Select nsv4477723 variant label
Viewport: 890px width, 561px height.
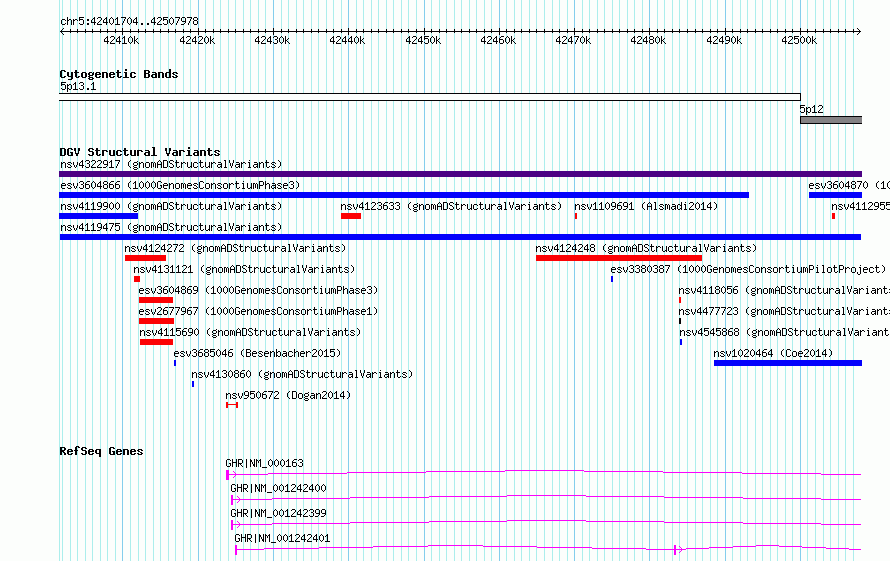tap(784, 311)
